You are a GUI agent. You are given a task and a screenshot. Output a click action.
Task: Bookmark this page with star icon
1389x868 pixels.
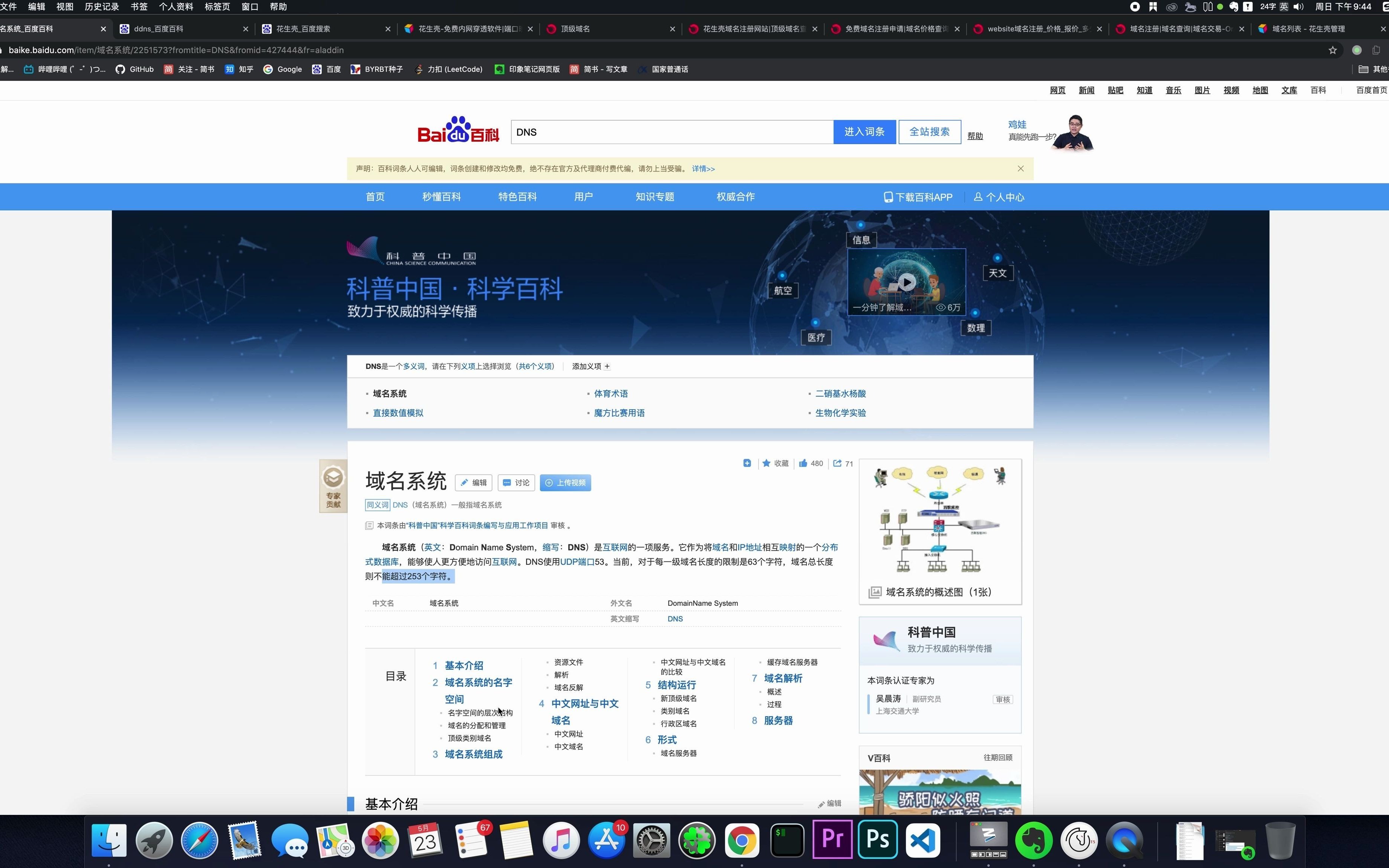coord(1333,50)
